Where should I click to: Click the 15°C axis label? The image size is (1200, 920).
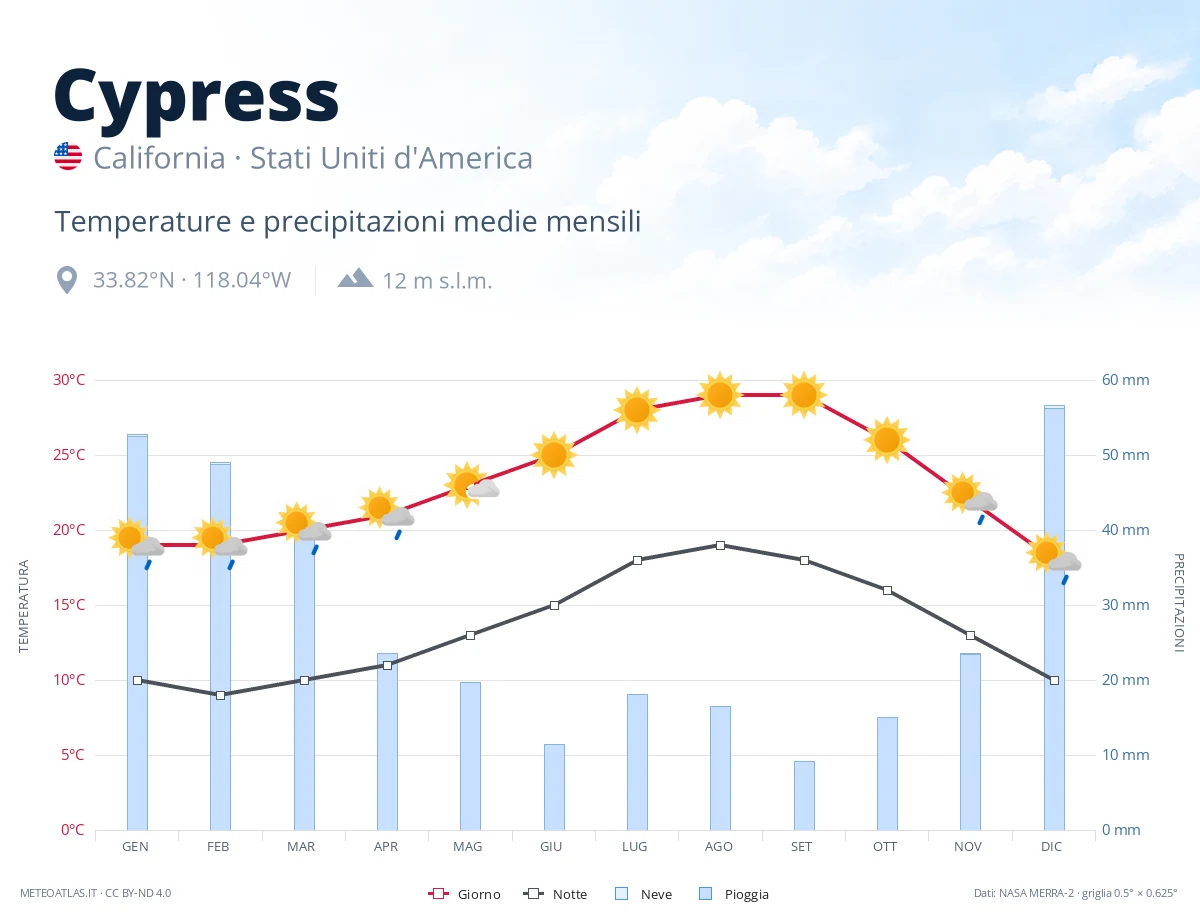click(69, 605)
